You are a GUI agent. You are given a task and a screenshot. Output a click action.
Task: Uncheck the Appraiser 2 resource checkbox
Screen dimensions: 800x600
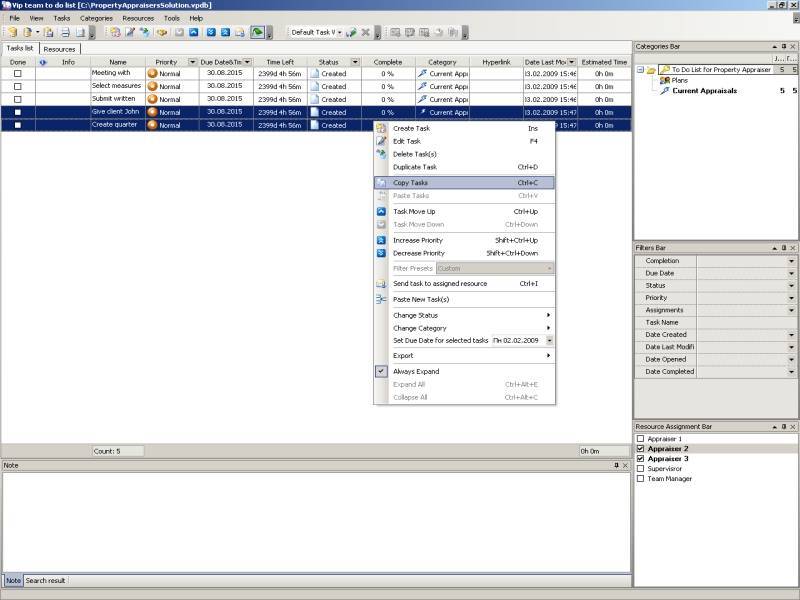tap(640, 449)
